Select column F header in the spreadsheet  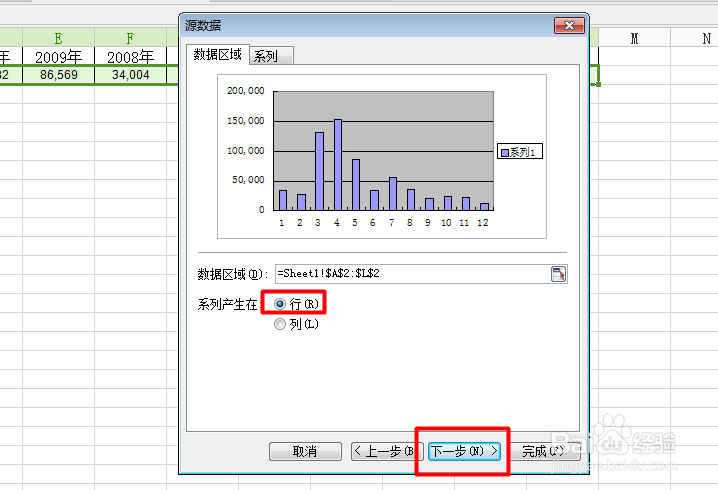point(131,38)
